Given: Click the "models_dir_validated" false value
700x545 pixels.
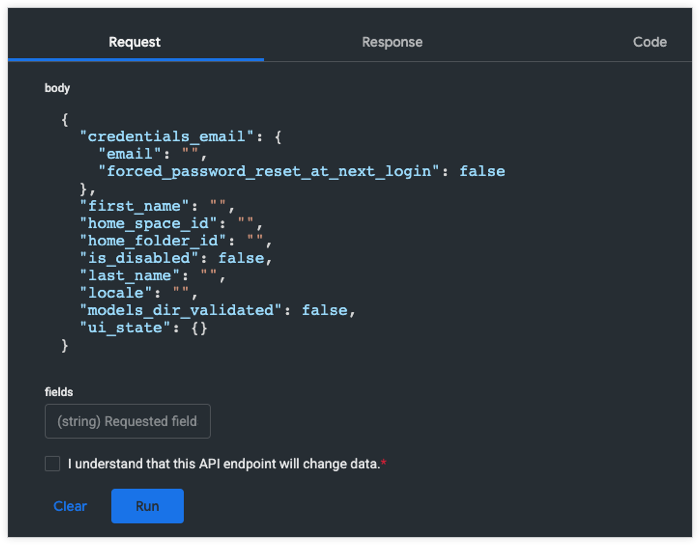Looking at the screenshot, I should (328, 310).
